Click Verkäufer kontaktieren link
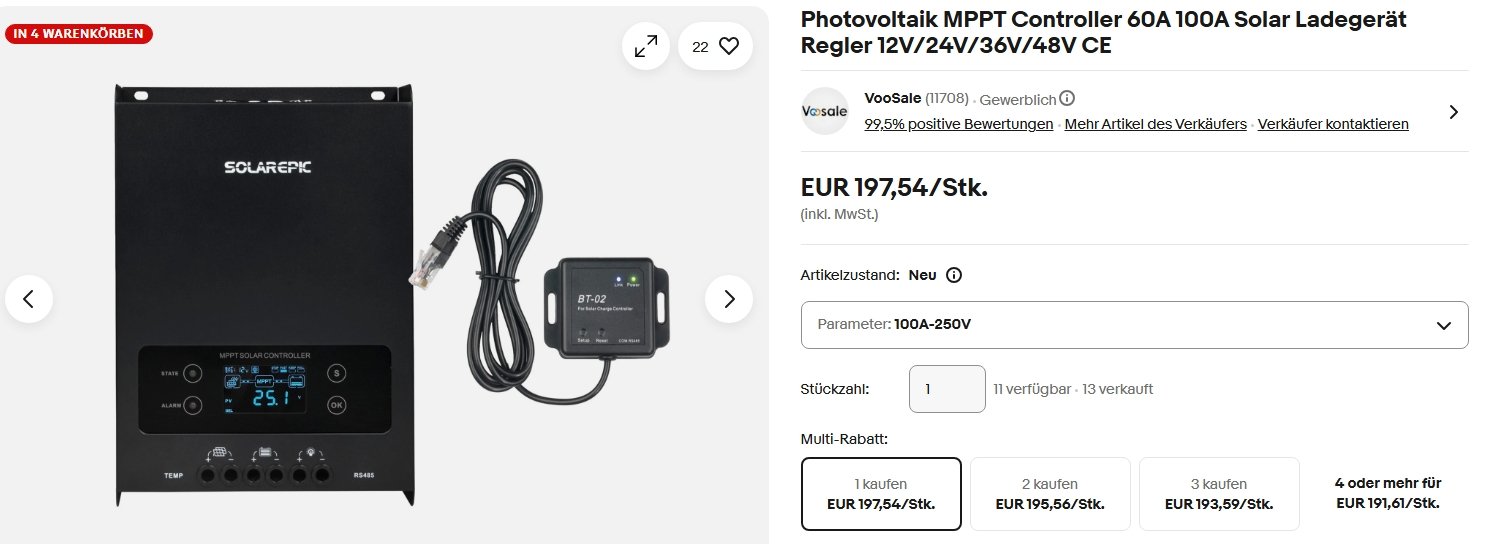This screenshot has width=1504, height=544. point(1332,124)
